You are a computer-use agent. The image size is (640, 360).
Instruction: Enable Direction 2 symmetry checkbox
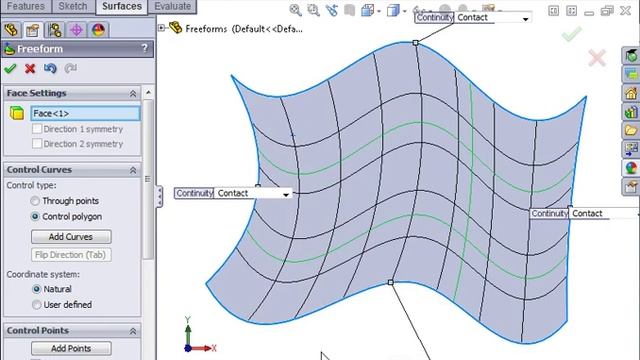pyautogui.click(x=37, y=144)
